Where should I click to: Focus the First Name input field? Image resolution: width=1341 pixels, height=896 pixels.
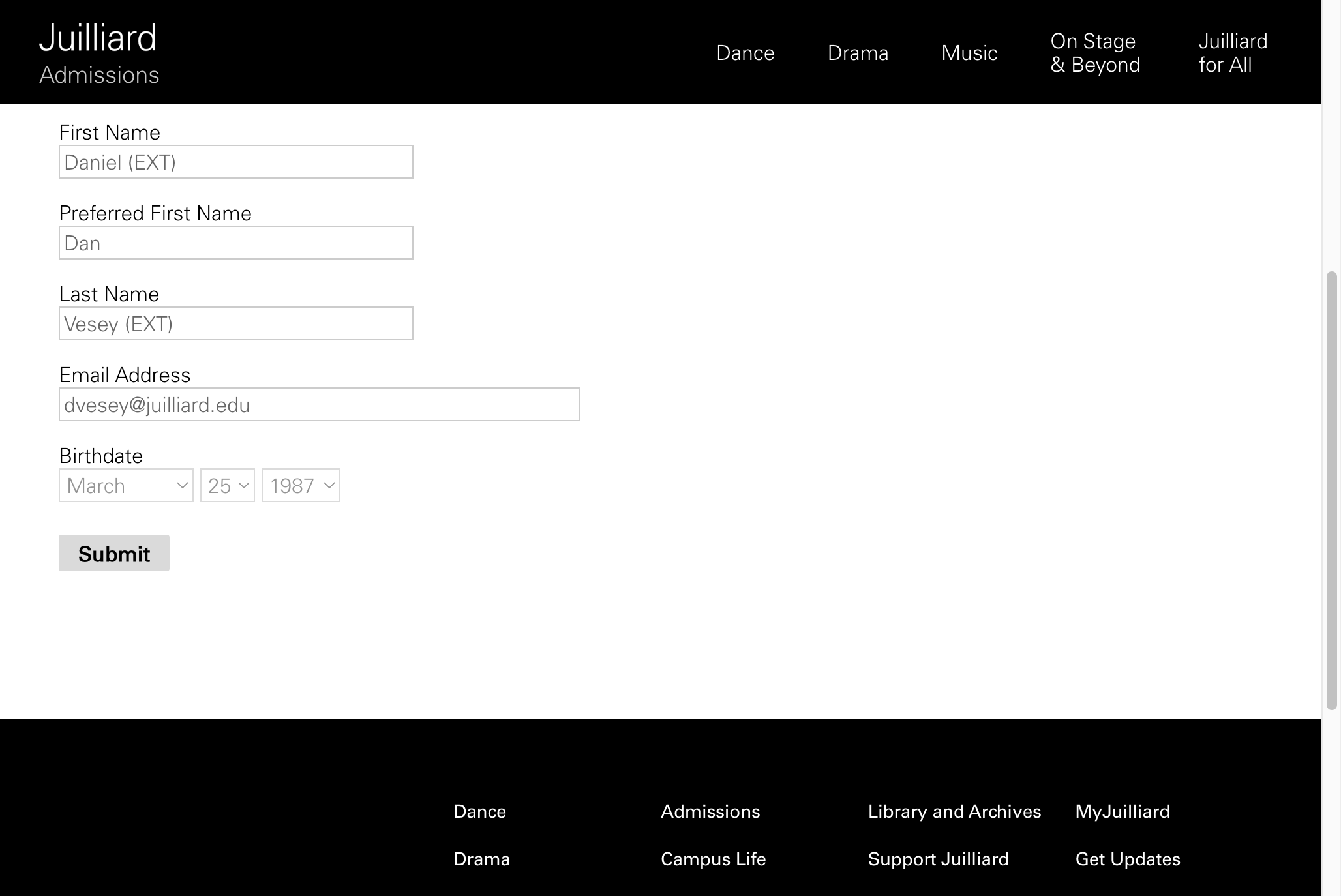(x=236, y=162)
